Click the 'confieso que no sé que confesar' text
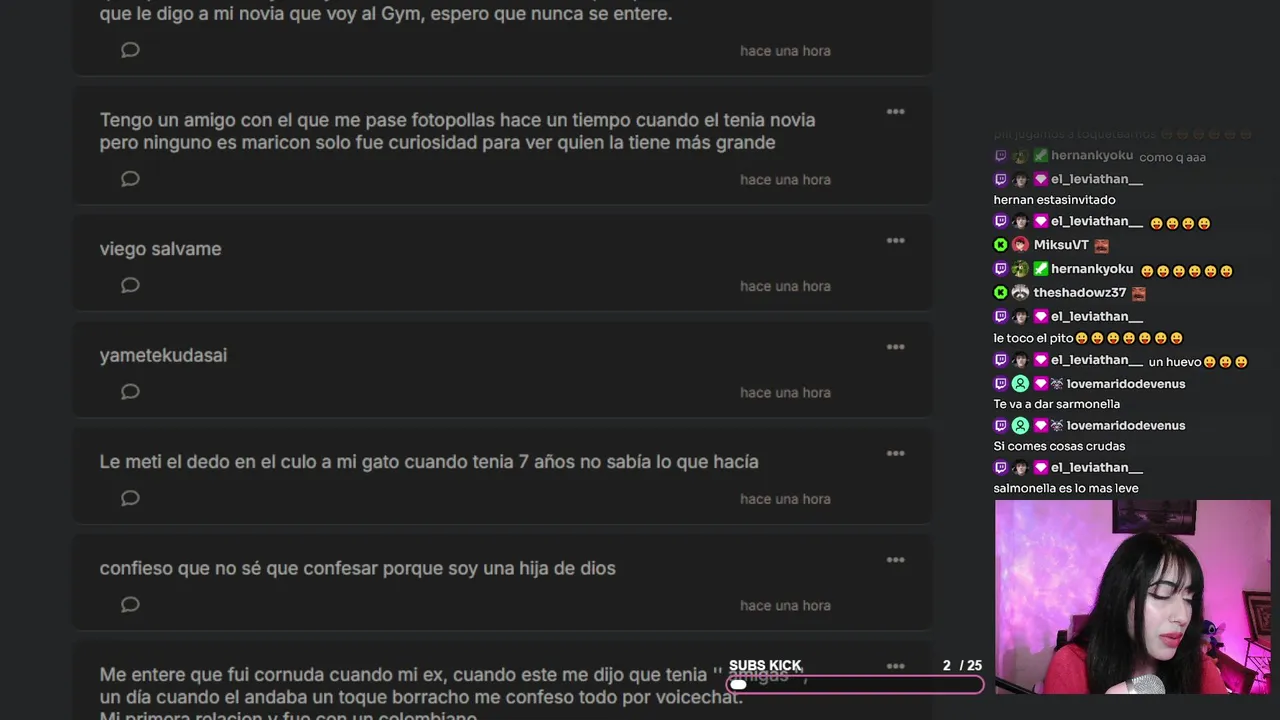This screenshot has width=1280, height=720. 357,568
